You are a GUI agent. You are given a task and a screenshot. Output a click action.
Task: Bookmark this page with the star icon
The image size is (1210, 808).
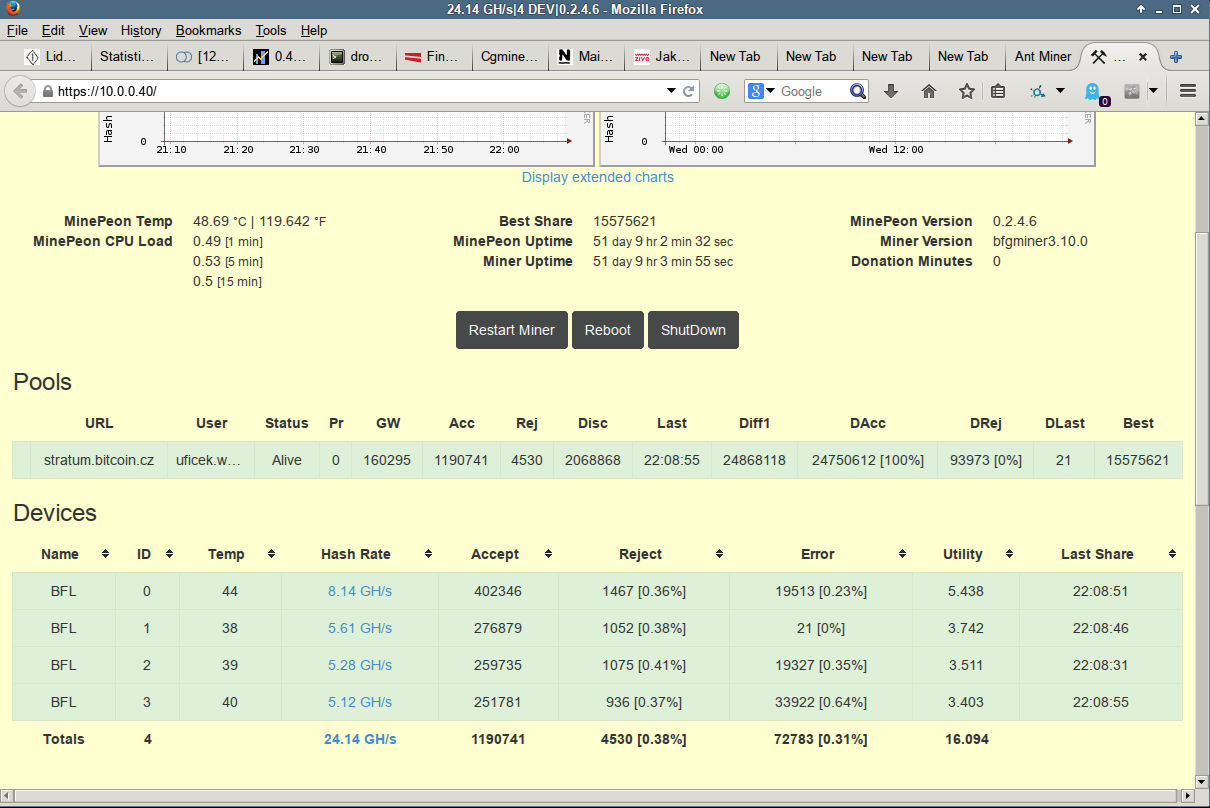point(966,91)
